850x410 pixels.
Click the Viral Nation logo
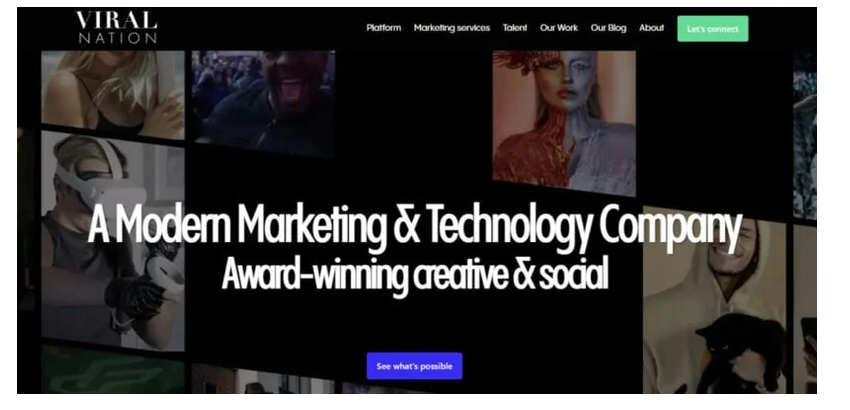pos(117,28)
